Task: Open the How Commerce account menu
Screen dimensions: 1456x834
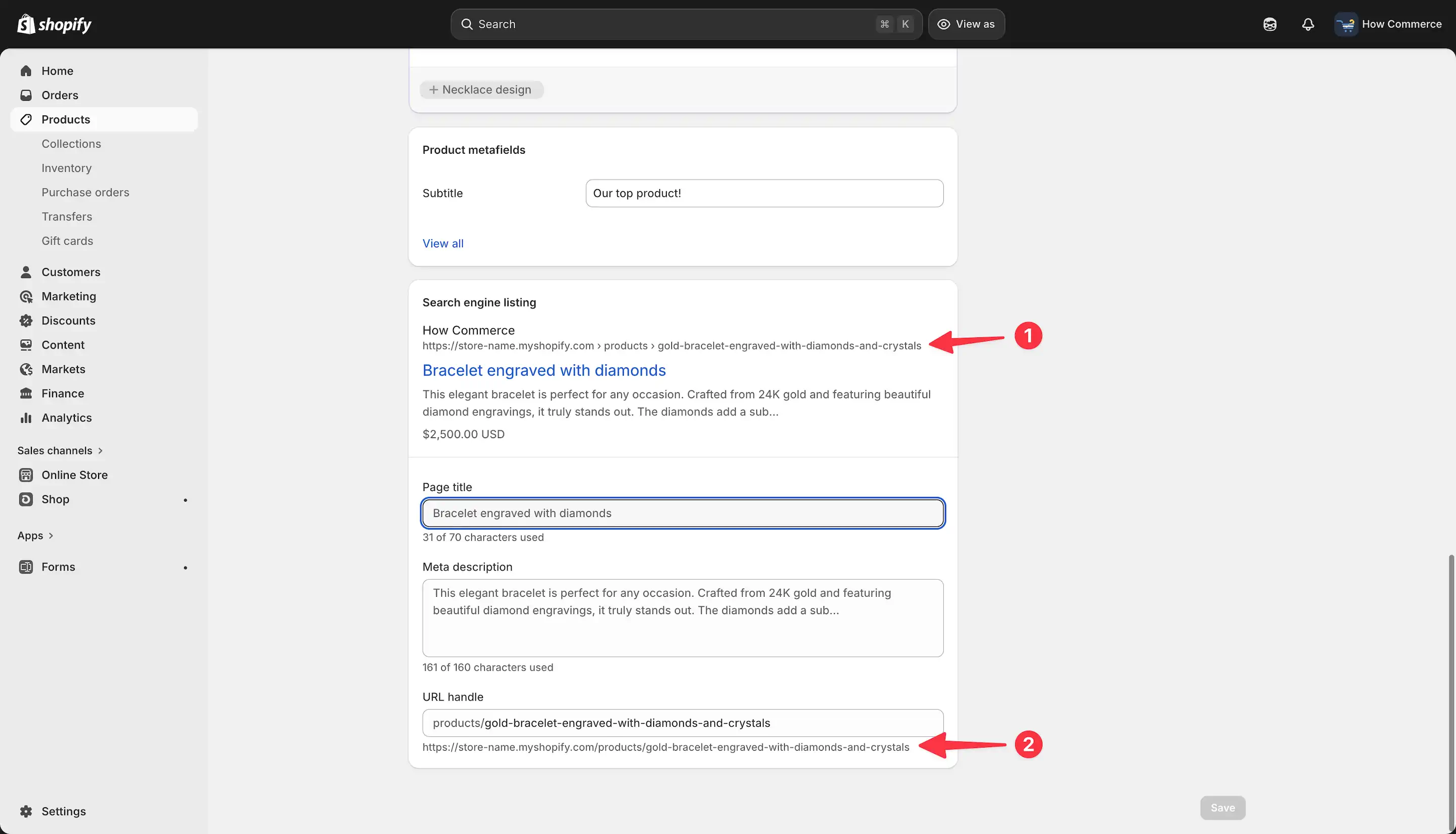Action: coord(1388,24)
